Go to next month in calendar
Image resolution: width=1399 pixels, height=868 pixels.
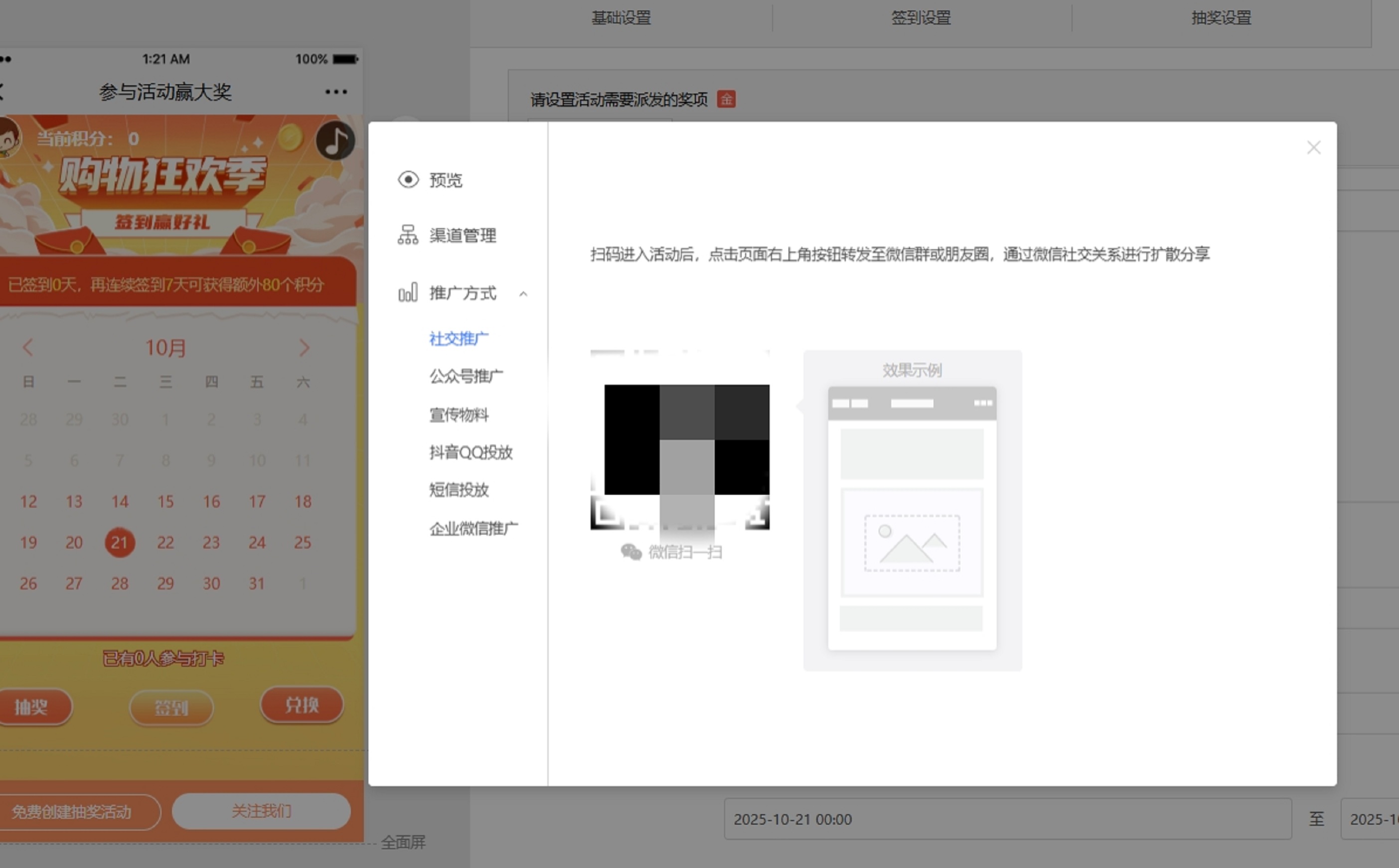[x=304, y=347]
